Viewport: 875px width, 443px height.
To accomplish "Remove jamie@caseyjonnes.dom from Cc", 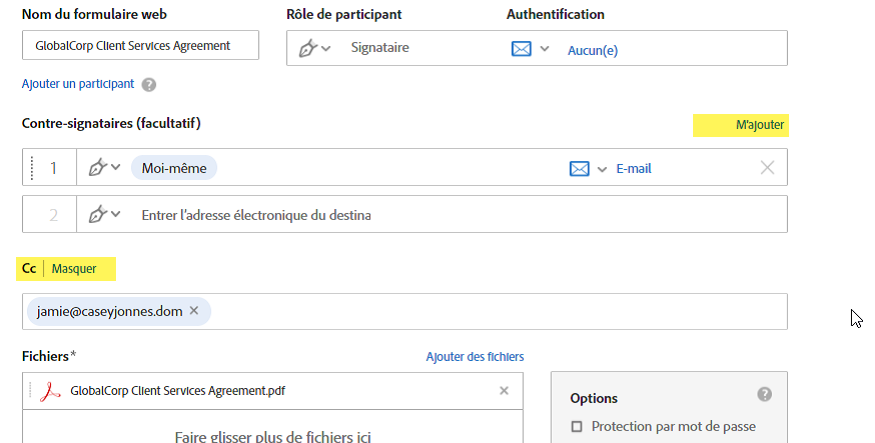I will pyautogui.click(x=194, y=311).
